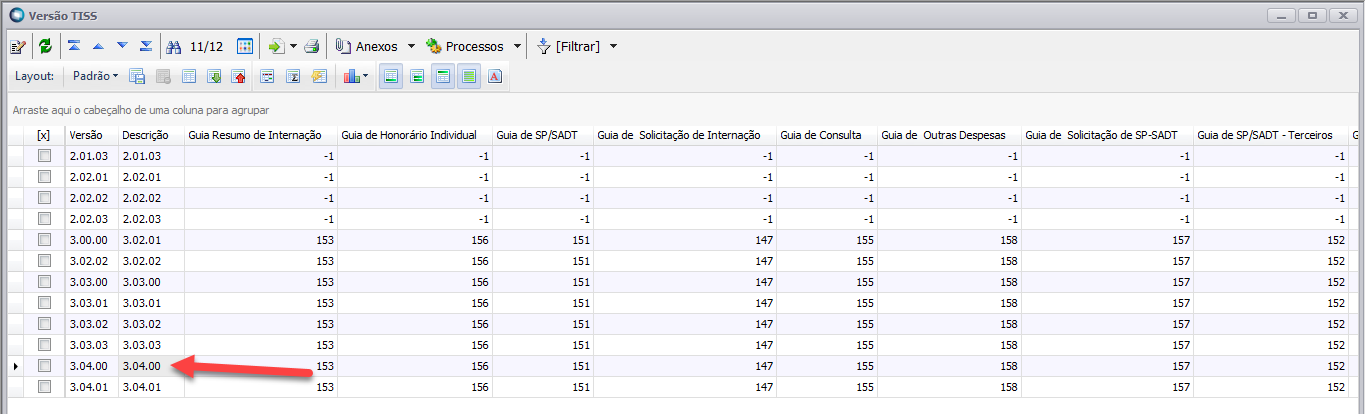
Task: Toggle the second grid view button with green band
Action: click(x=417, y=76)
